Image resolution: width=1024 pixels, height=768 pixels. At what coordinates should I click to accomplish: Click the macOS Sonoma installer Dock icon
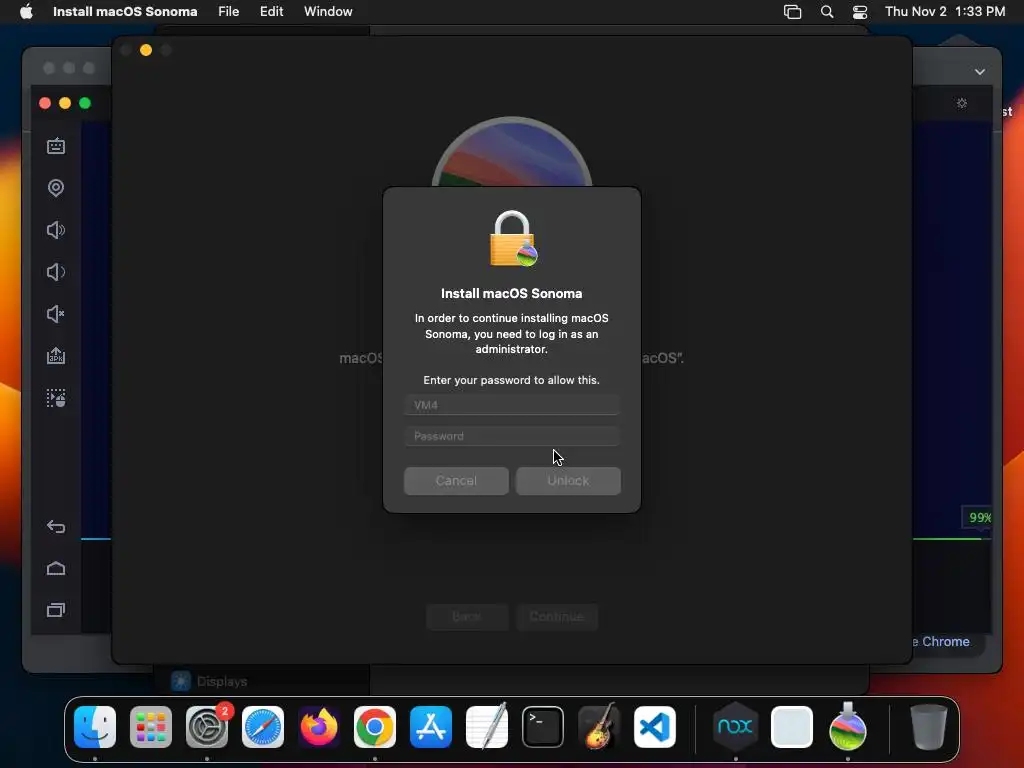click(848, 727)
